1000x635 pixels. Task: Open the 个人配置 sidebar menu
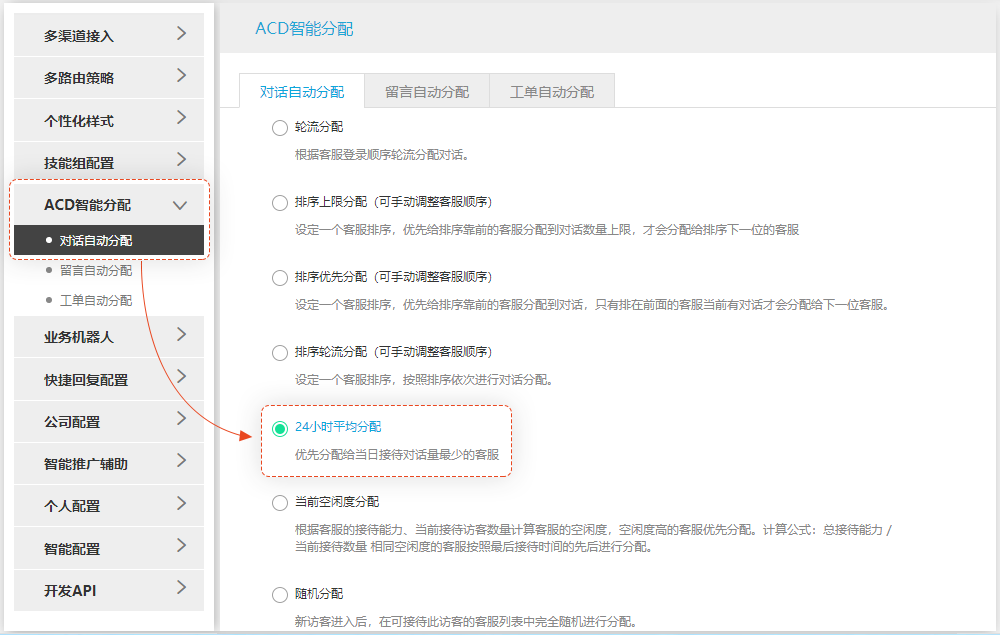coord(109,506)
